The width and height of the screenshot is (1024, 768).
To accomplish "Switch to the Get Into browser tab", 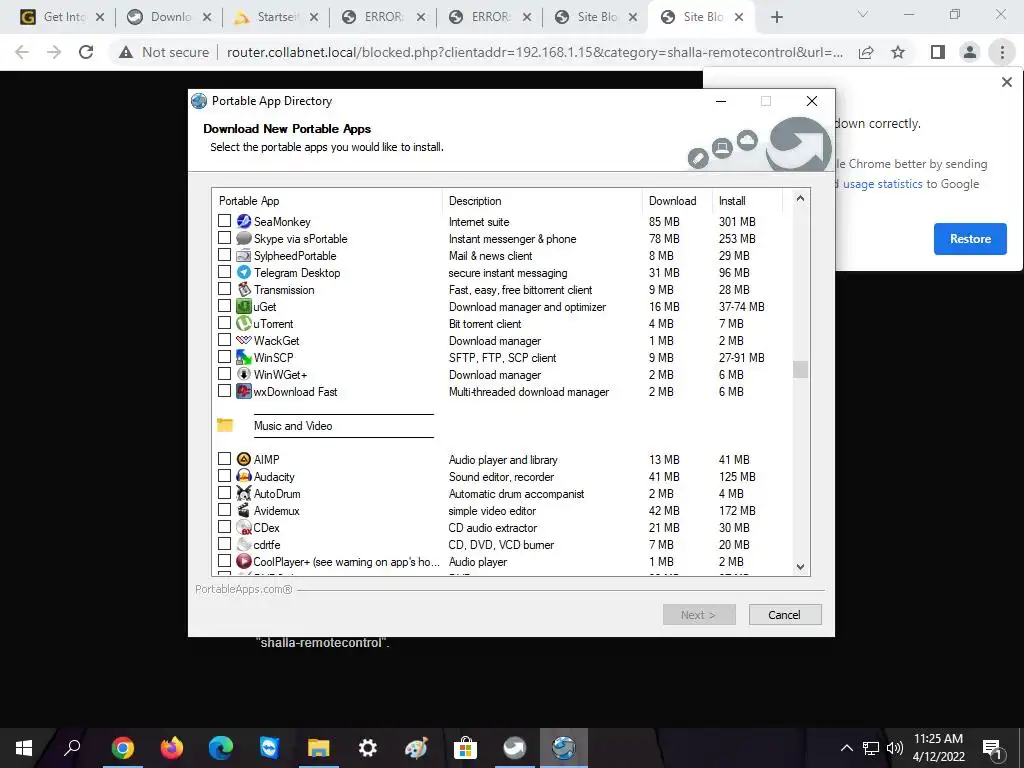I will (x=63, y=17).
